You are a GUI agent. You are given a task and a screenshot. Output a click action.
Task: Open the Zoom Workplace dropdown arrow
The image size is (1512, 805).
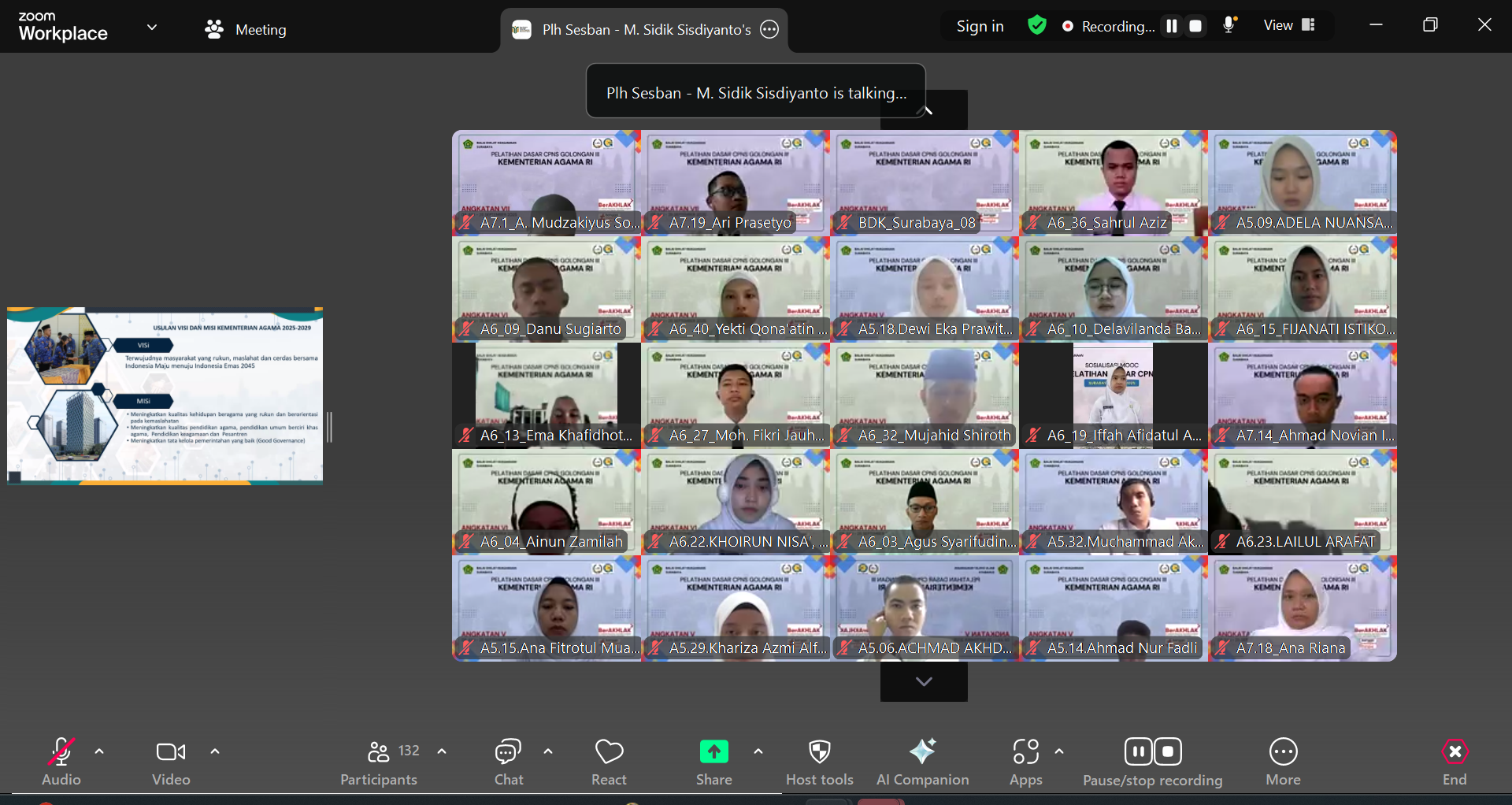click(152, 27)
